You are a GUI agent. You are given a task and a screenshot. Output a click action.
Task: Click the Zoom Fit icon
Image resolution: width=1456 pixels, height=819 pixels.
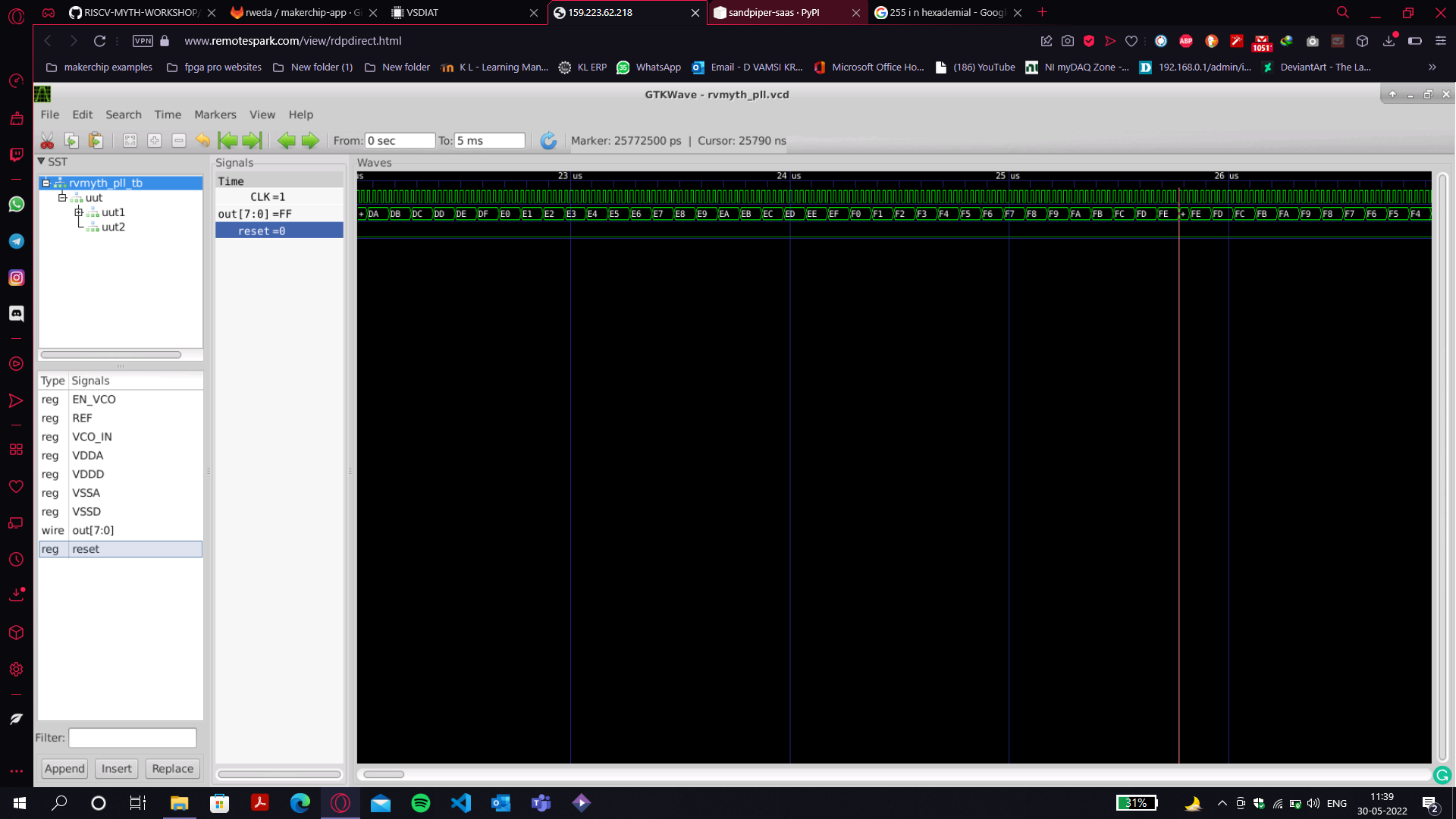click(x=130, y=141)
